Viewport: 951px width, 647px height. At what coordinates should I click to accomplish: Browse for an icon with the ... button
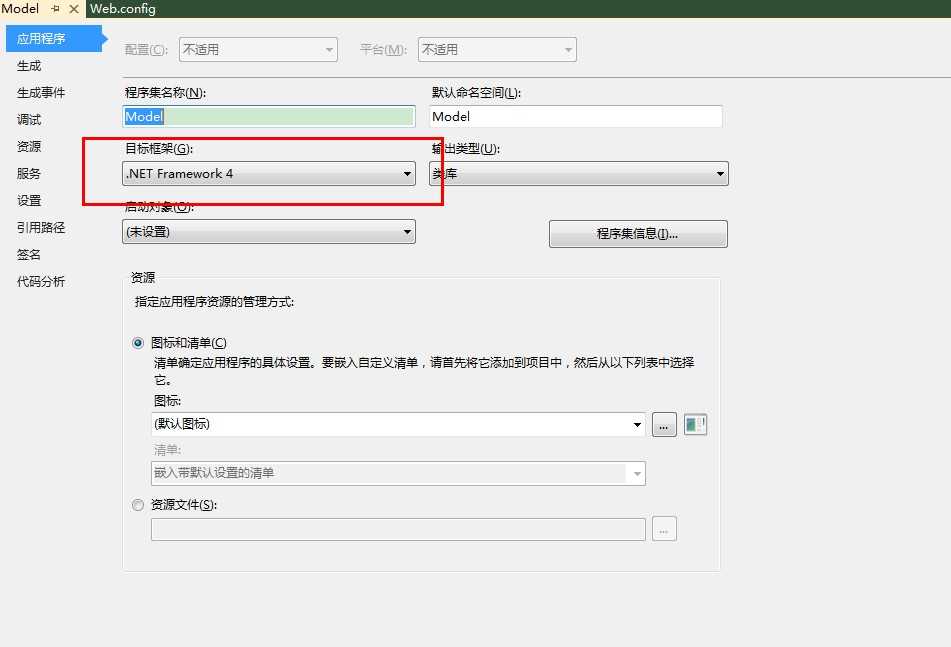click(664, 424)
